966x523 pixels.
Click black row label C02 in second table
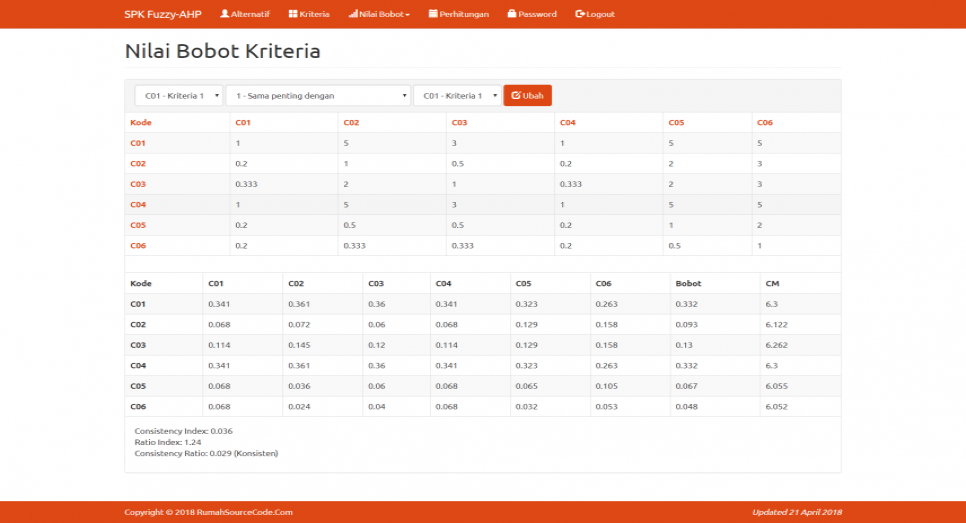tap(138, 325)
